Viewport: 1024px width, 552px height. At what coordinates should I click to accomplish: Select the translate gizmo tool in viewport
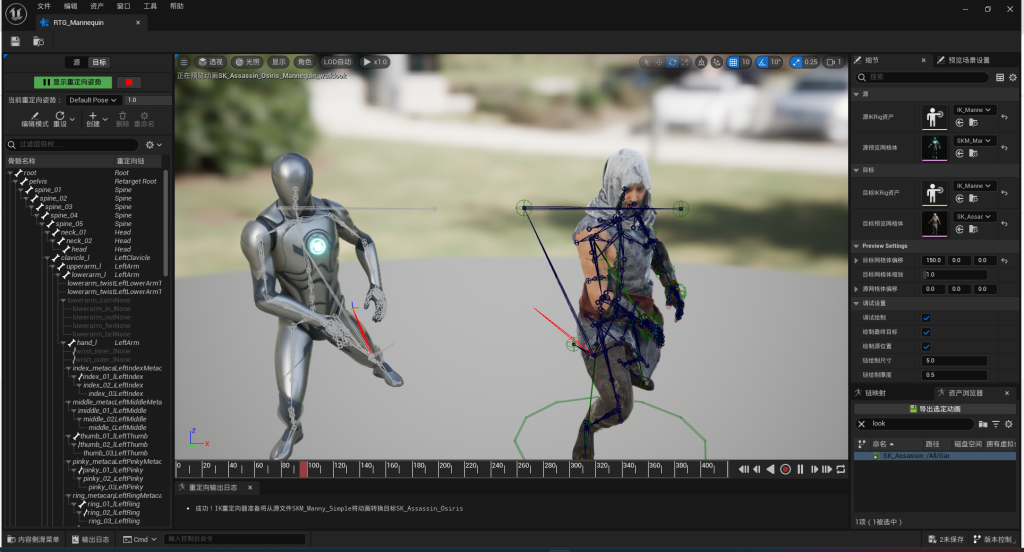click(659, 62)
